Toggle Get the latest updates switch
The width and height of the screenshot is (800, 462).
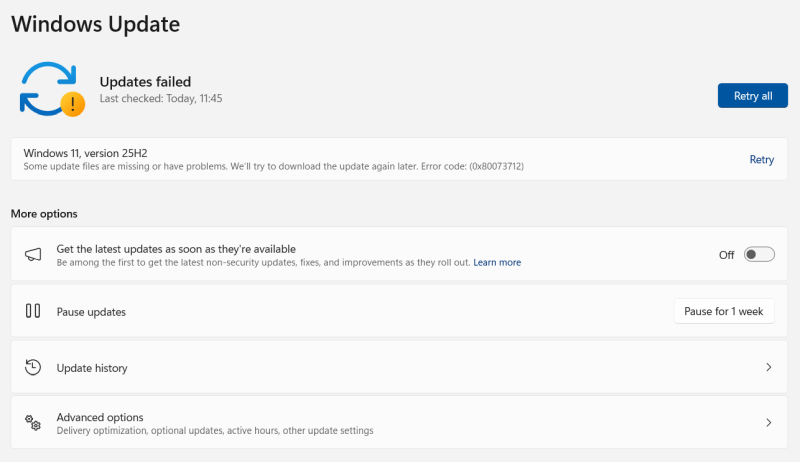pyautogui.click(x=759, y=254)
